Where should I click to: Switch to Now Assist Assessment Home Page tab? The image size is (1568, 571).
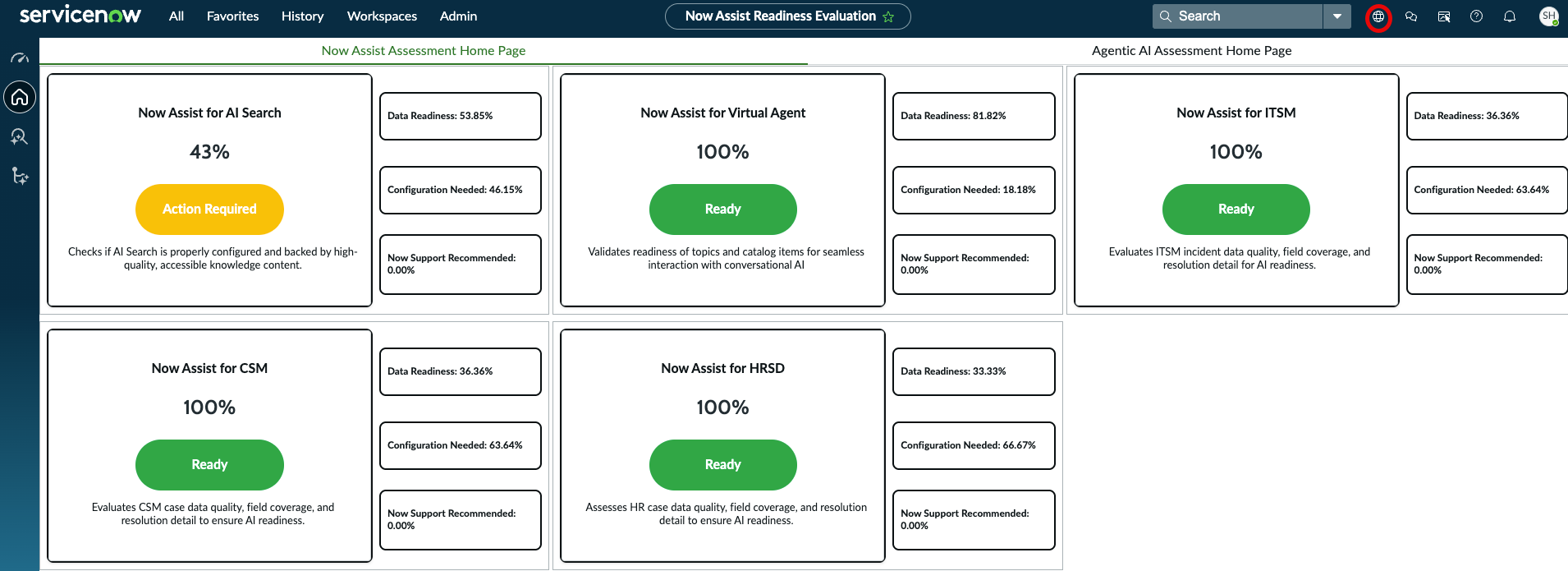[x=424, y=51]
